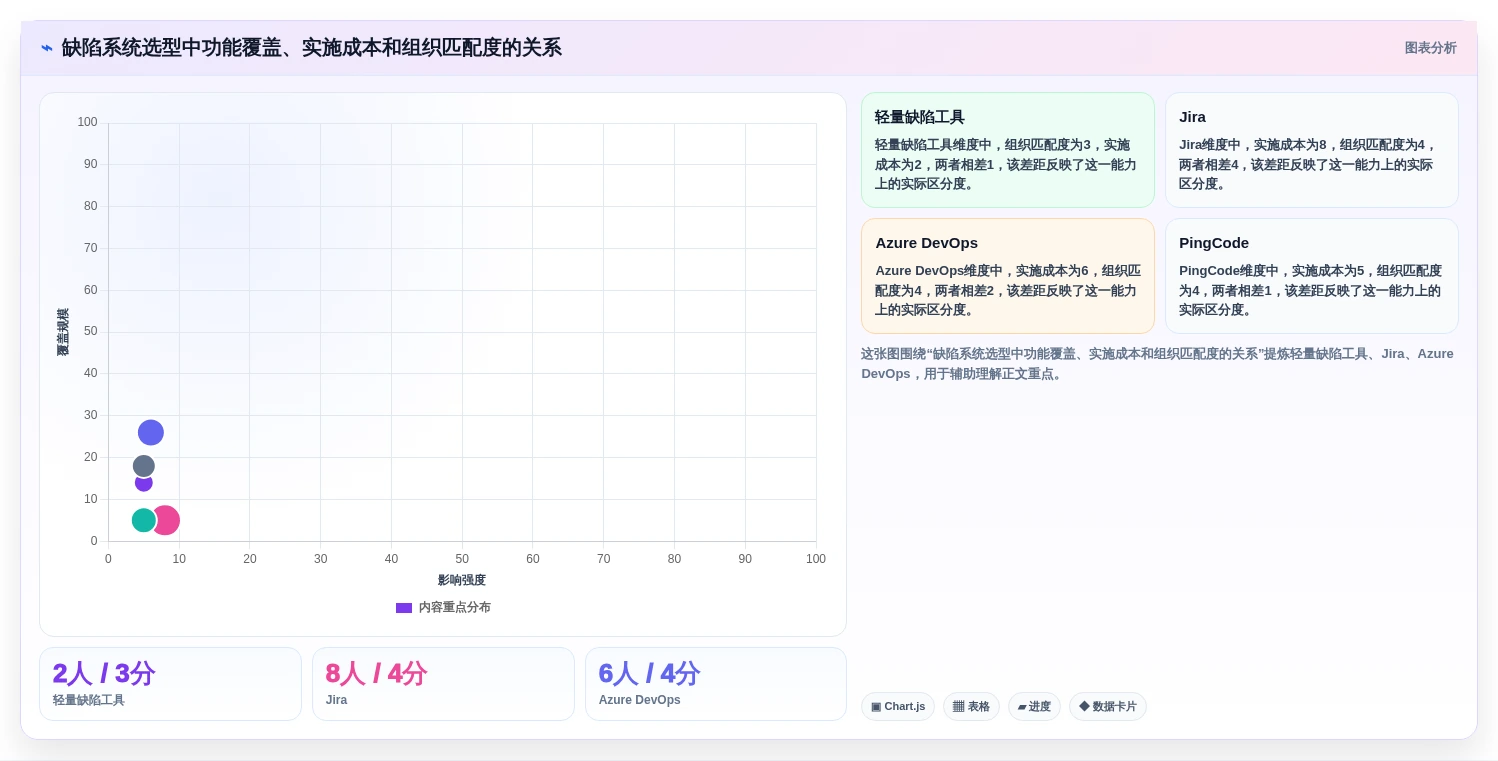Click the 表格 tag
Image resolution: width=1498 pixels, height=761 pixels.
pyautogui.click(x=971, y=707)
